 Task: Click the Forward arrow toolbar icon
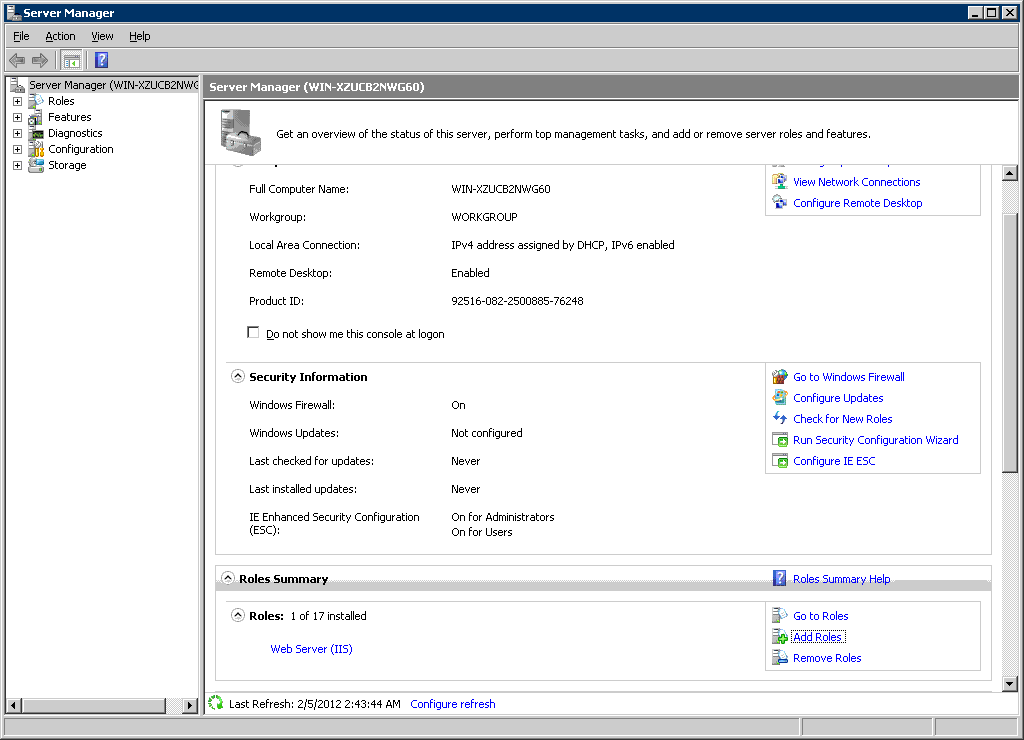click(40, 61)
